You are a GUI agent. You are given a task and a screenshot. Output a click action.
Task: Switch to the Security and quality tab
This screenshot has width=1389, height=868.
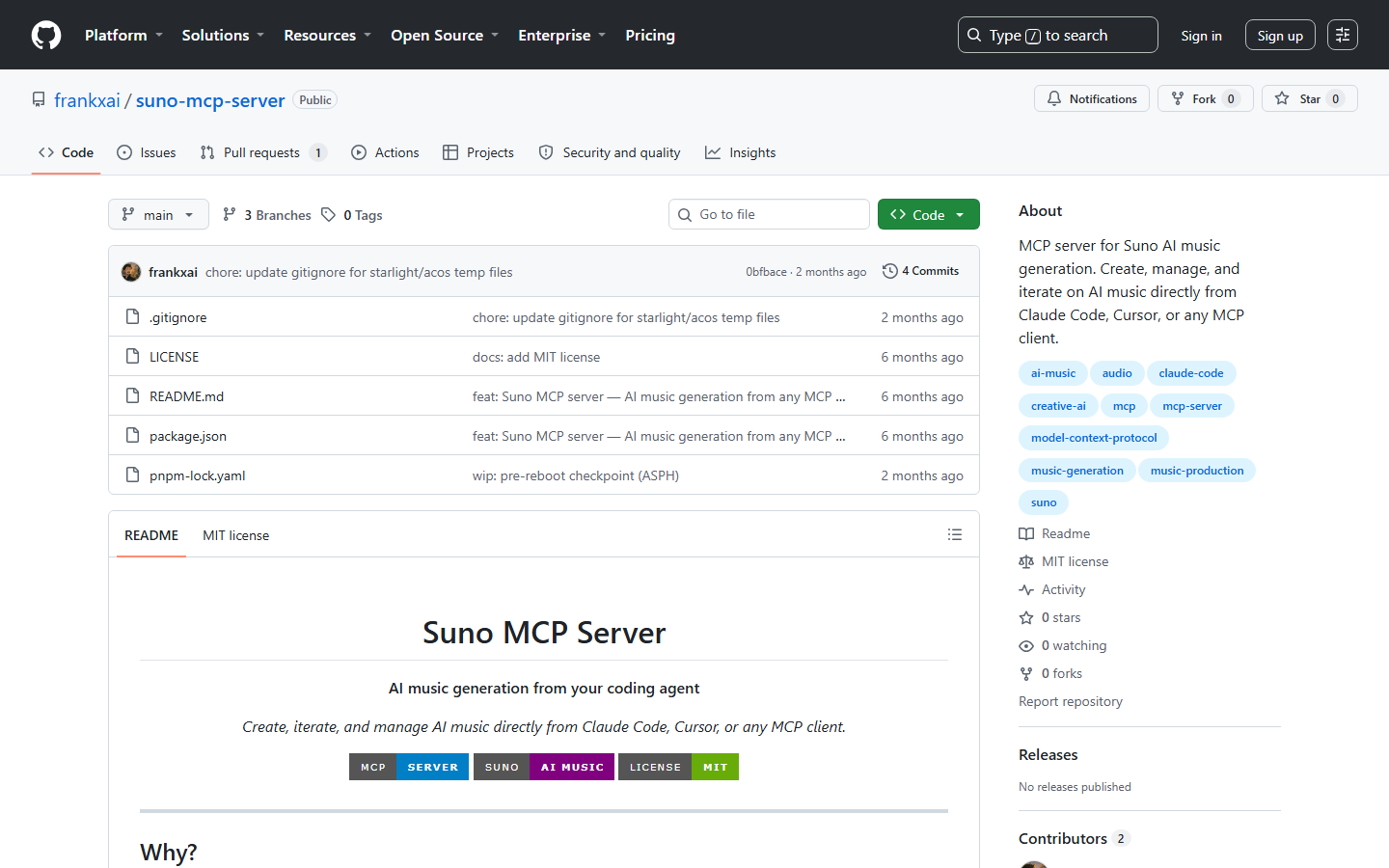click(x=610, y=152)
